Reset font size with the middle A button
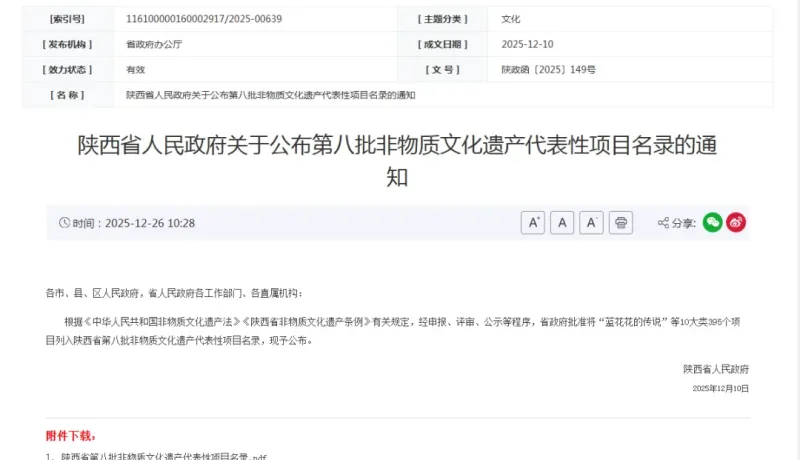Viewport: 800px width, 460px height. coord(562,223)
